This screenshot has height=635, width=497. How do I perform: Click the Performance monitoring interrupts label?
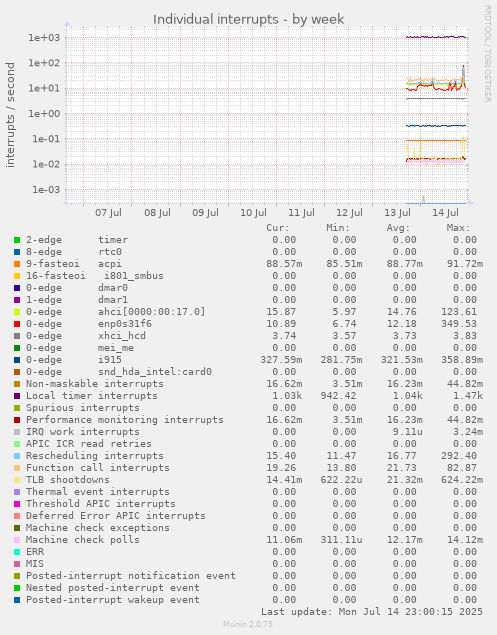point(125,420)
